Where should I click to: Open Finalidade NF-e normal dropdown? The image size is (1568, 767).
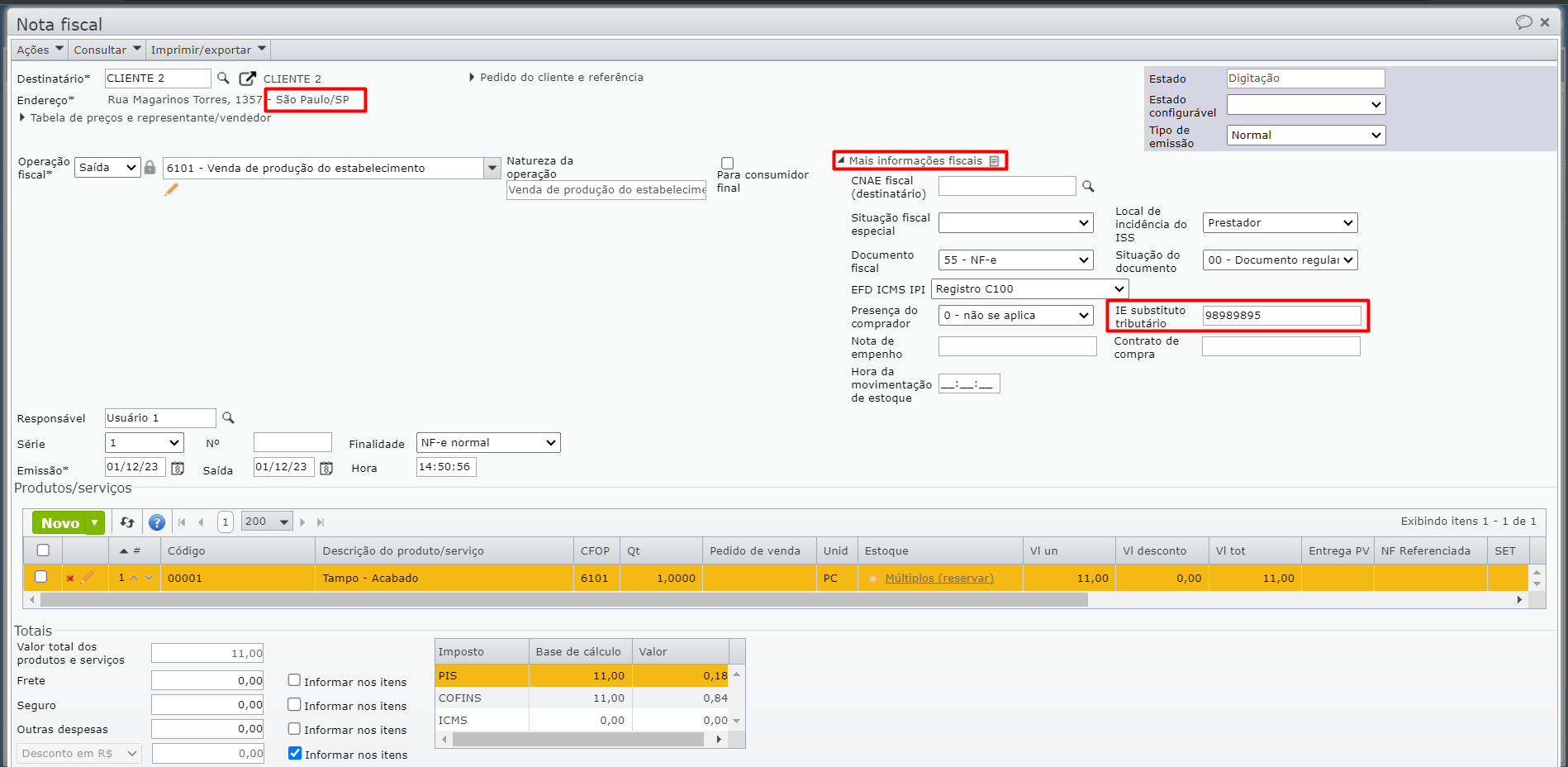click(488, 443)
